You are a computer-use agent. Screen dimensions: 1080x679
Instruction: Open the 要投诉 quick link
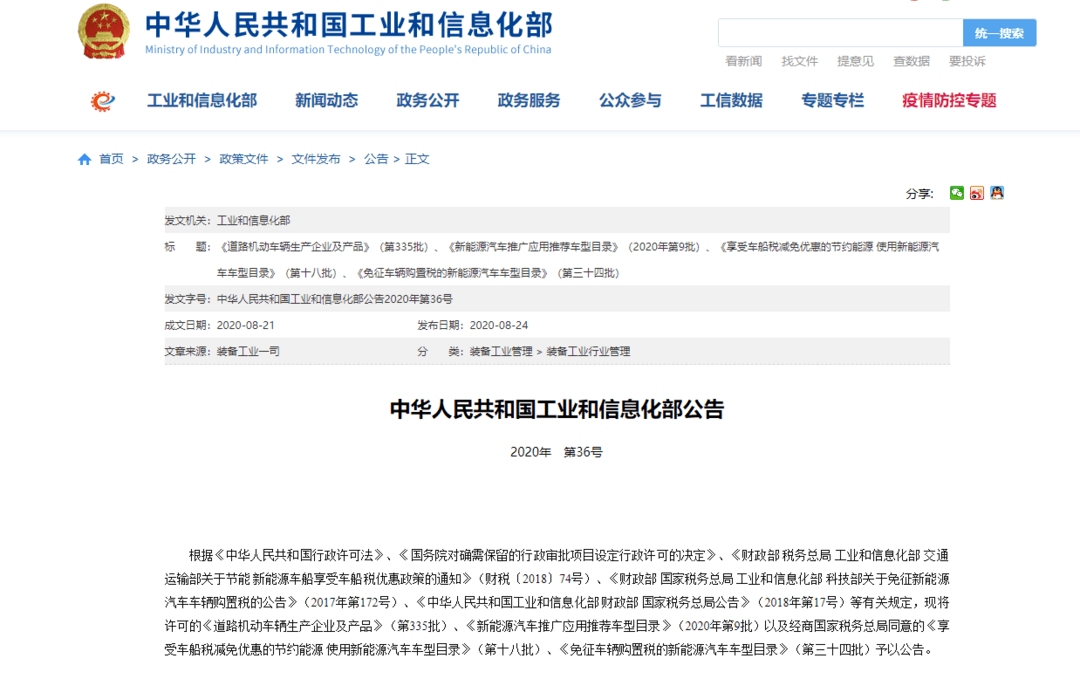967,61
